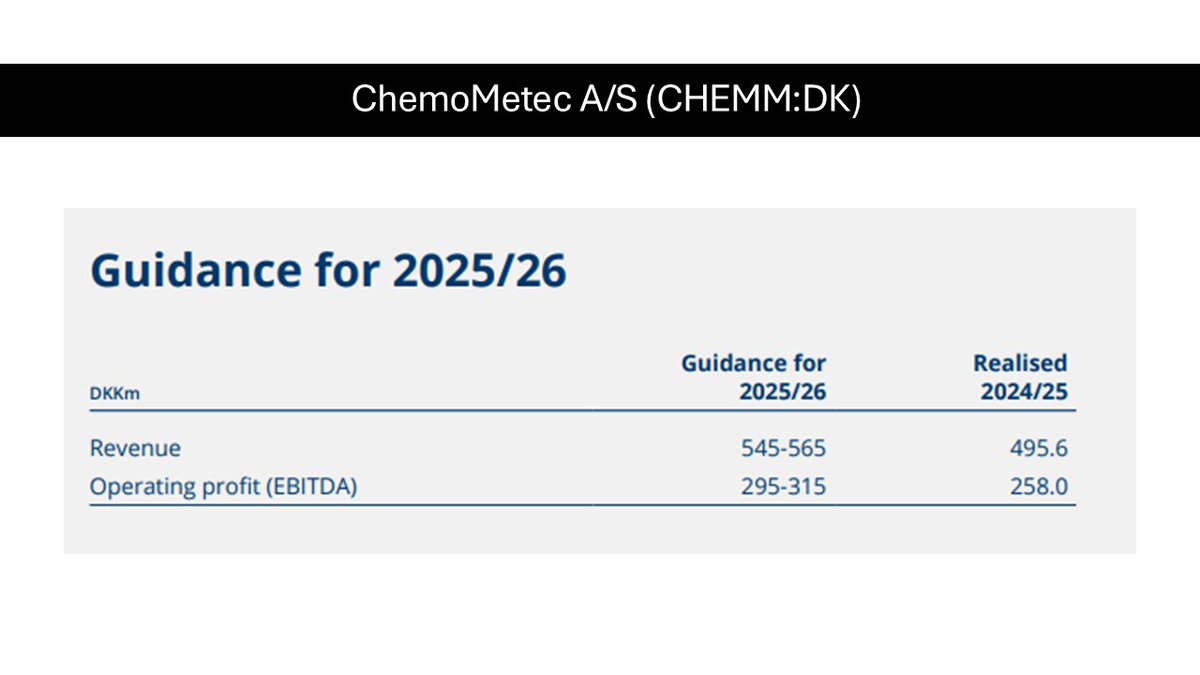Click the bottom rule beneath the EBITDA row
Image resolution: width=1200 pixels, height=675 pixels.
coord(583,505)
